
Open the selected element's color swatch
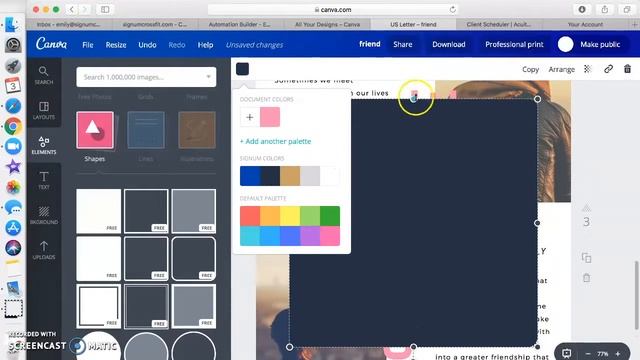coord(242,69)
